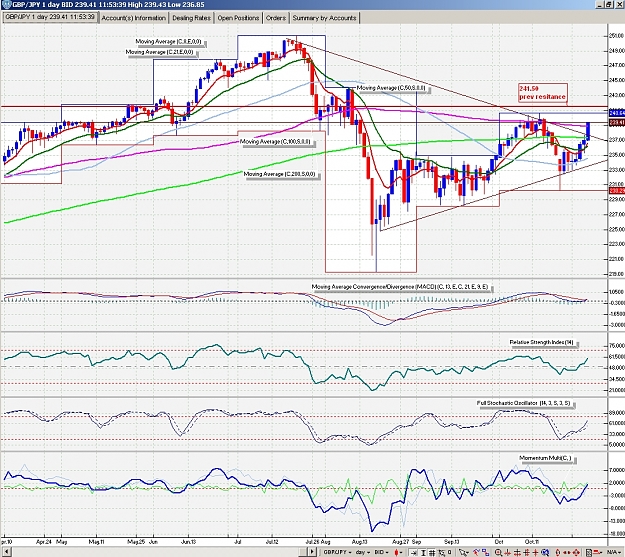Open the day timeframe dropdown

coord(363,552)
